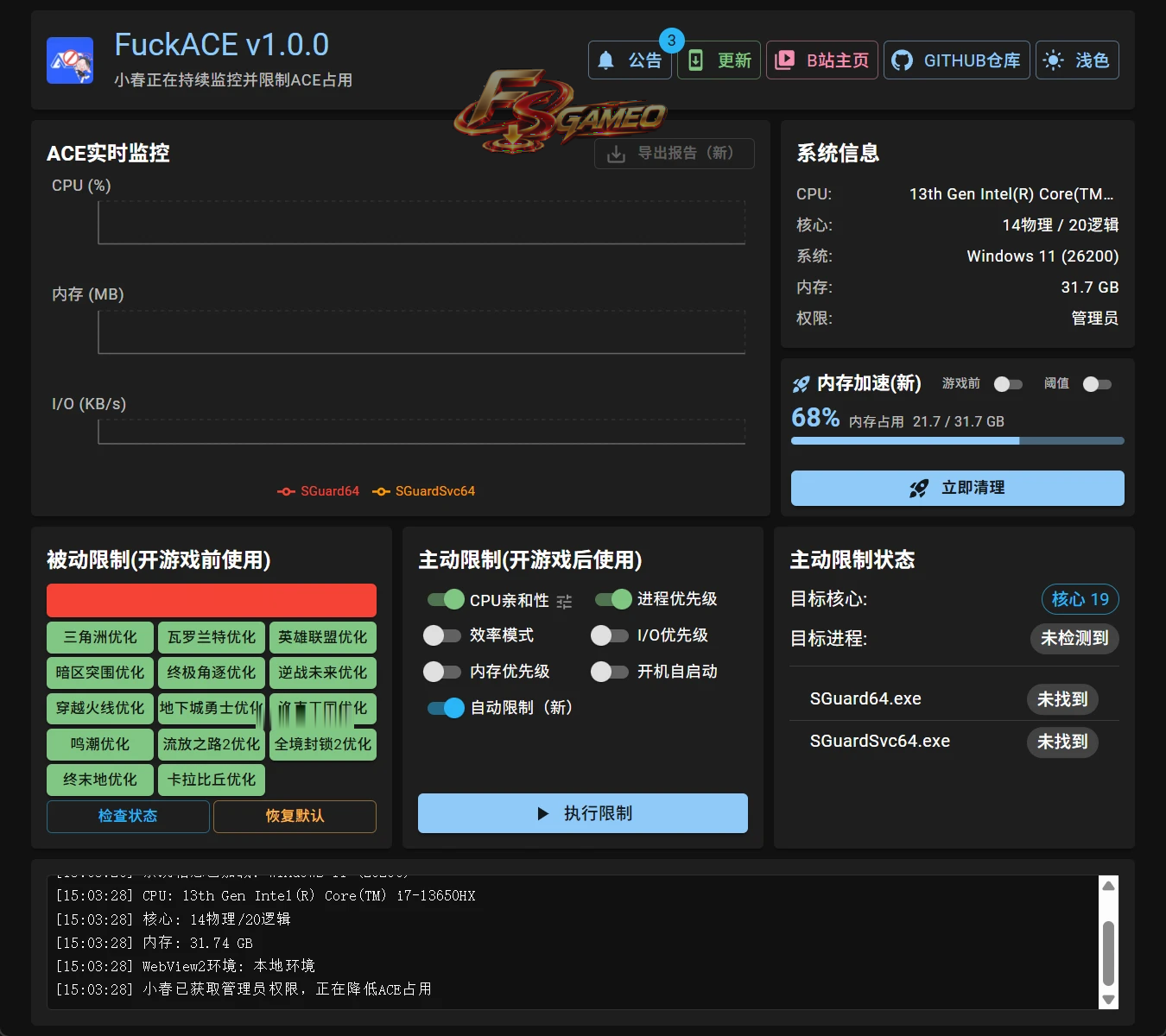The image size is (1166, 1036).
Task: Click 未找到 status for SGuard64.exe
Action: click(x=1062, y=699)
